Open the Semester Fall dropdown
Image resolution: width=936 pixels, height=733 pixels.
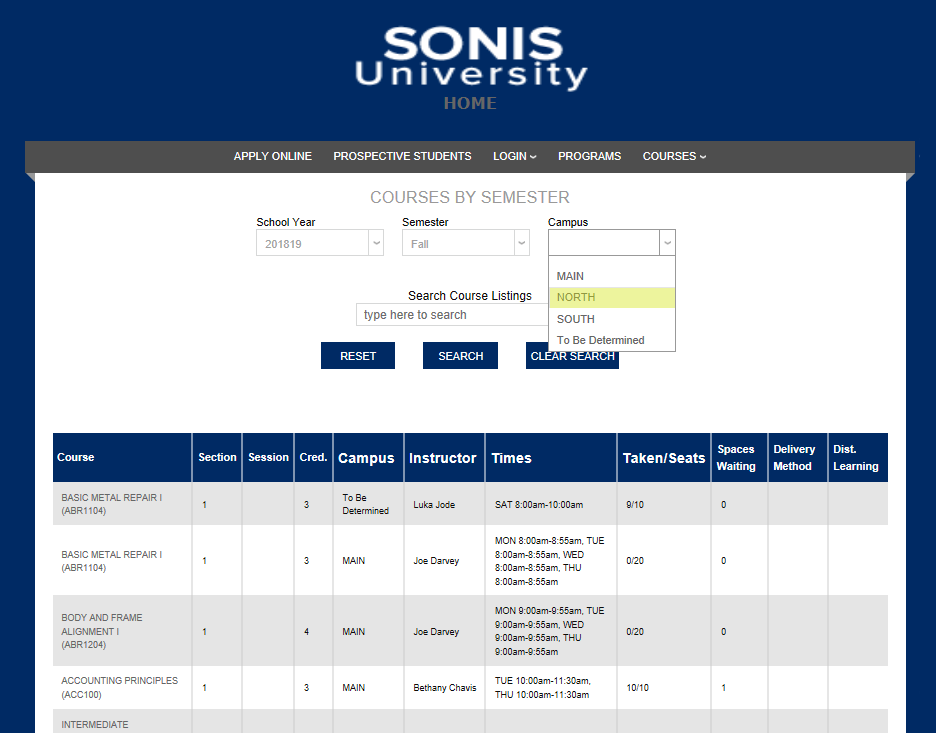(465, 243)
